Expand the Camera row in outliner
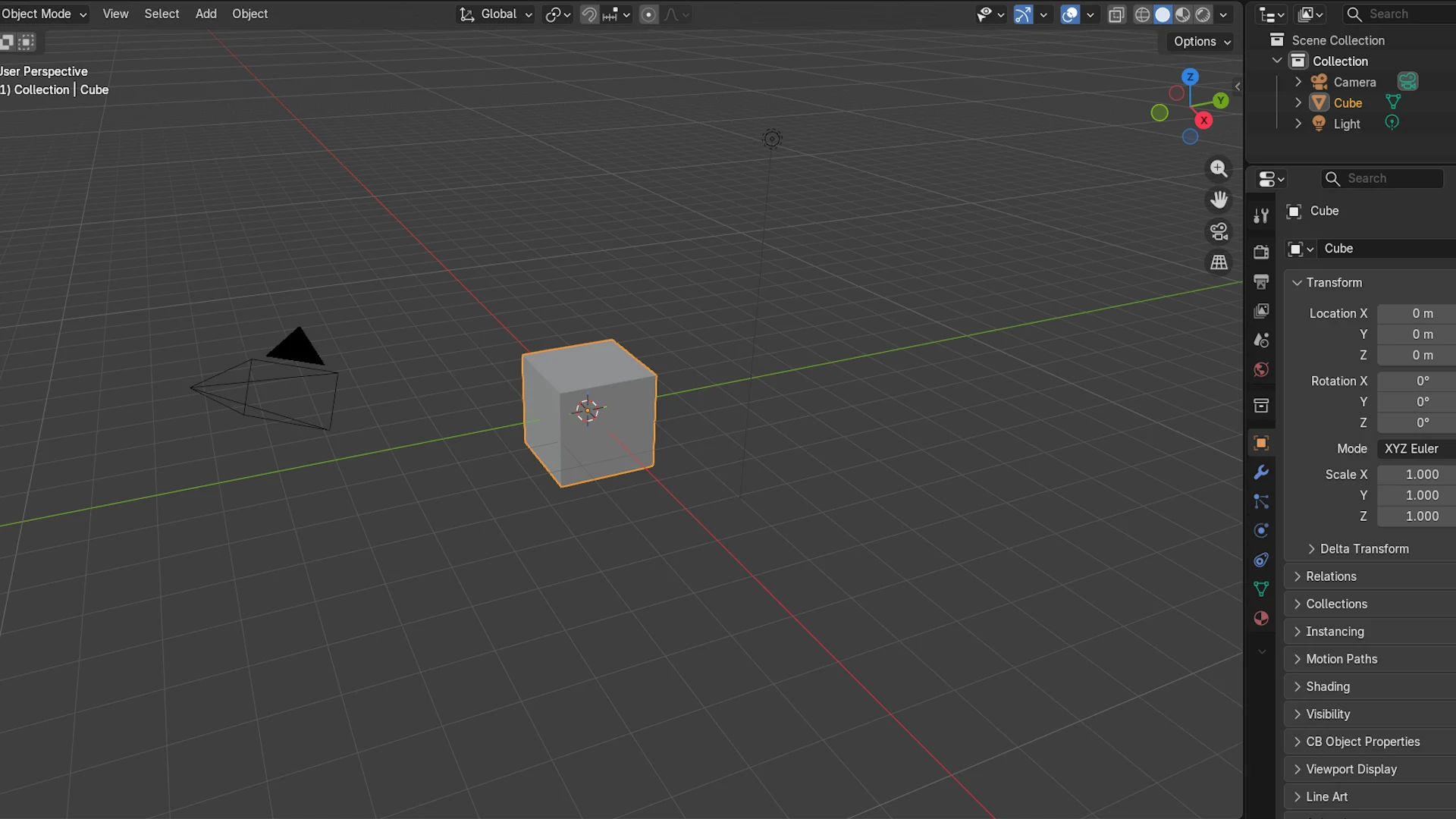 coord(1298,82)
